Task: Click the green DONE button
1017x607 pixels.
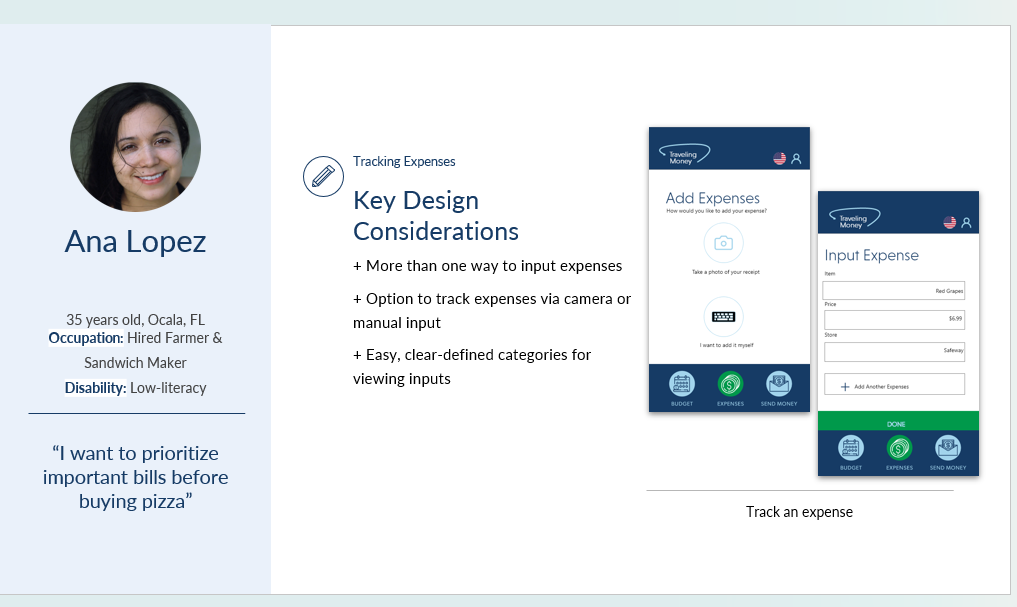Action: (898, 420)
